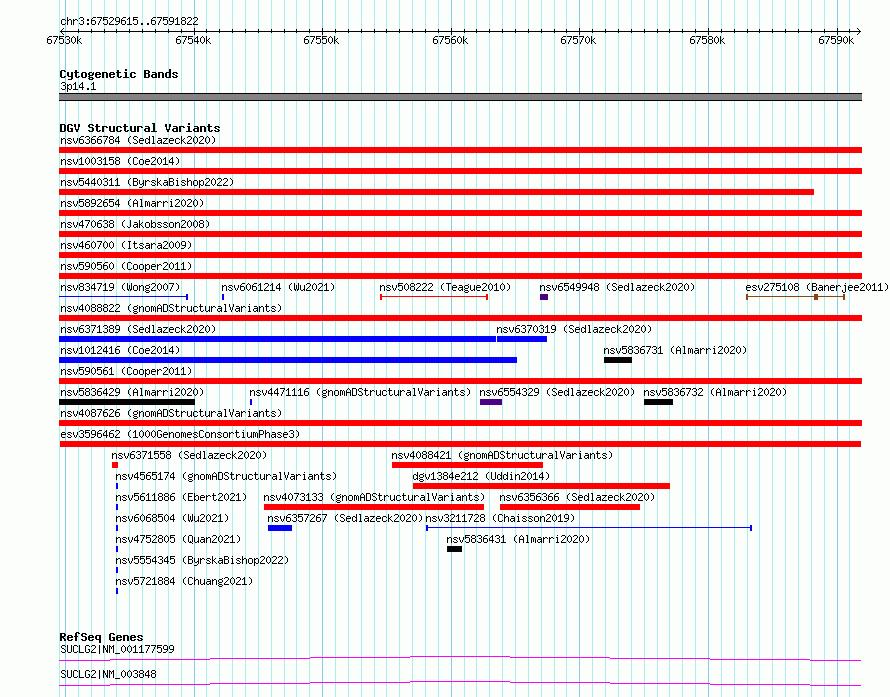
Task: Click the black nsv5836731 (Almarri2020) block
Action: (618, 360)
